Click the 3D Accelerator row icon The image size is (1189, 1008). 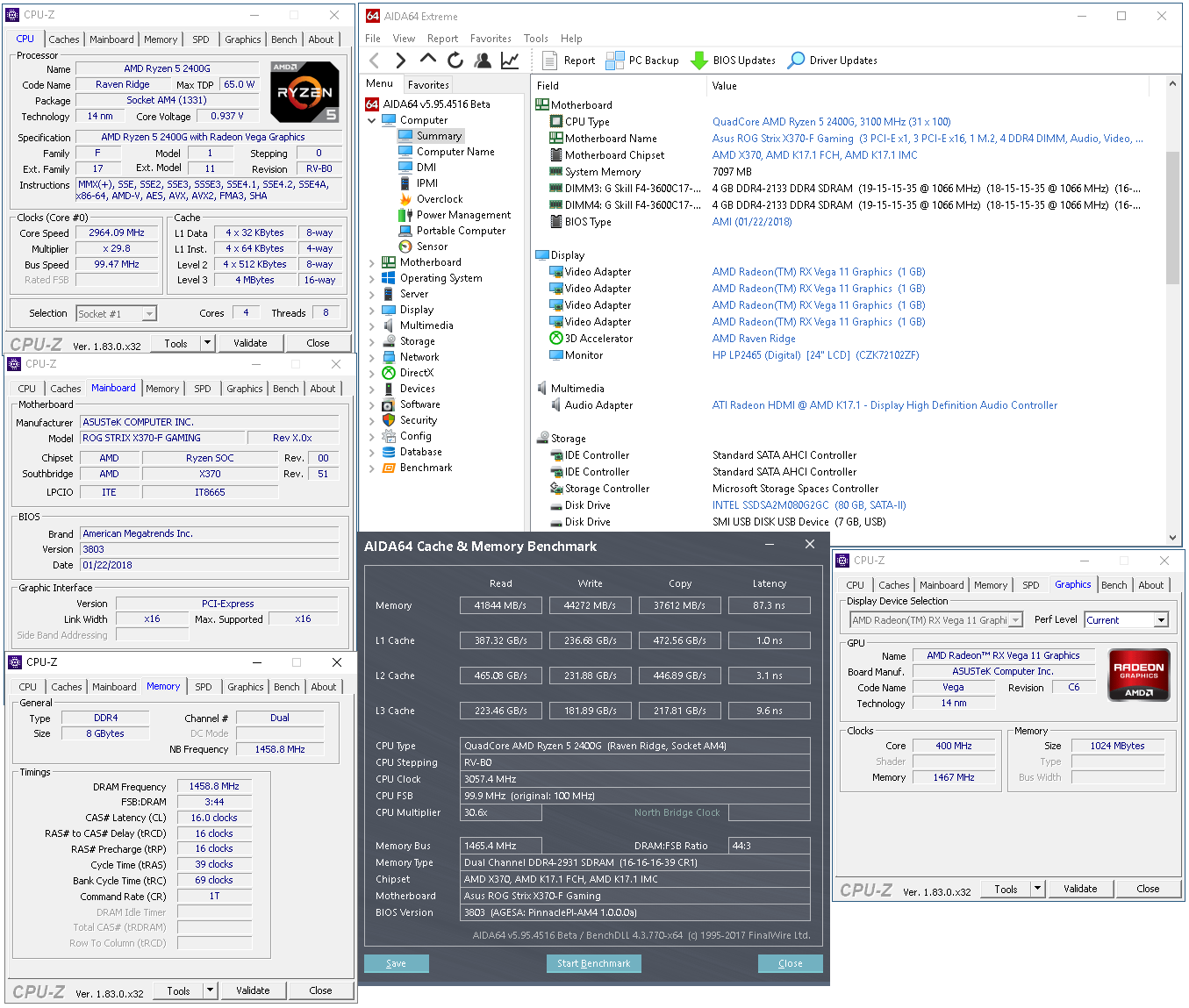[555, 339]
